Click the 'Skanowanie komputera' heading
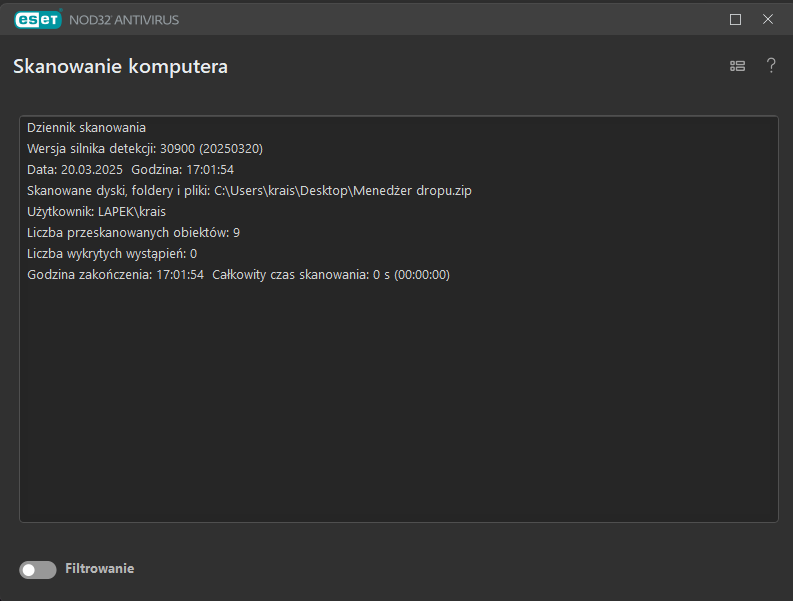Viewport: 793px width, 601px height. (120, 67)
